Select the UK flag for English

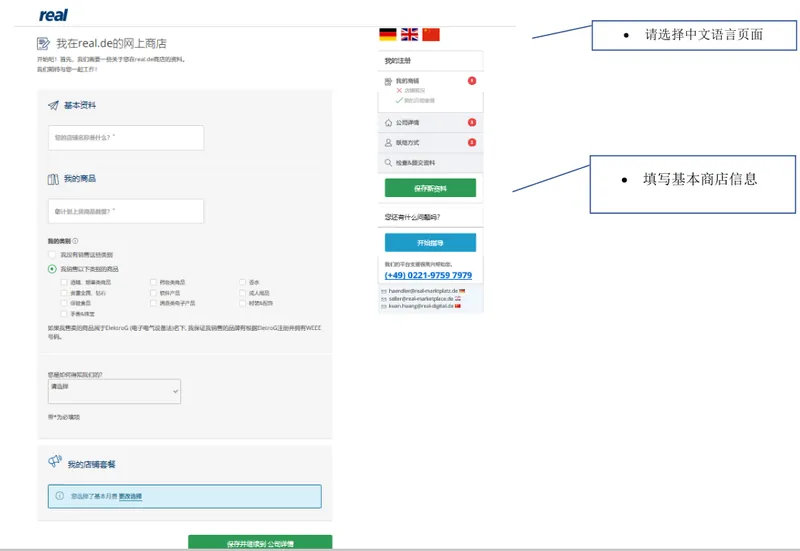409,34
